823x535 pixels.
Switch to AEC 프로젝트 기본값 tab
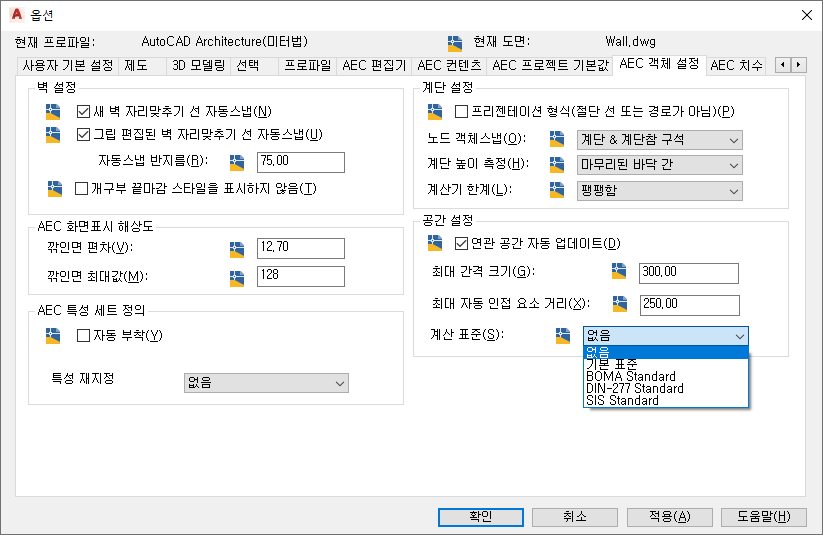[550, 66]
